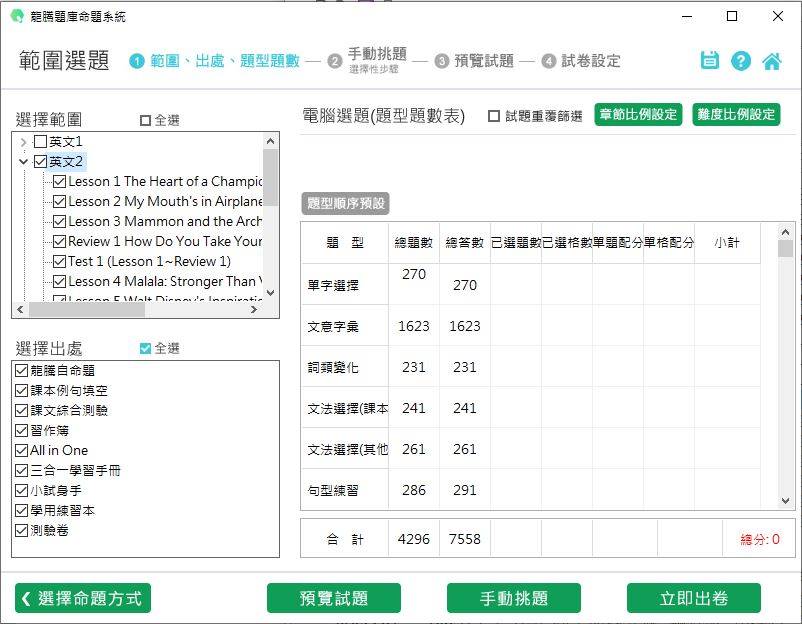Click step 1 circle icon
Viewport: 802px width, 624px height.
click(x=137, y=61)
